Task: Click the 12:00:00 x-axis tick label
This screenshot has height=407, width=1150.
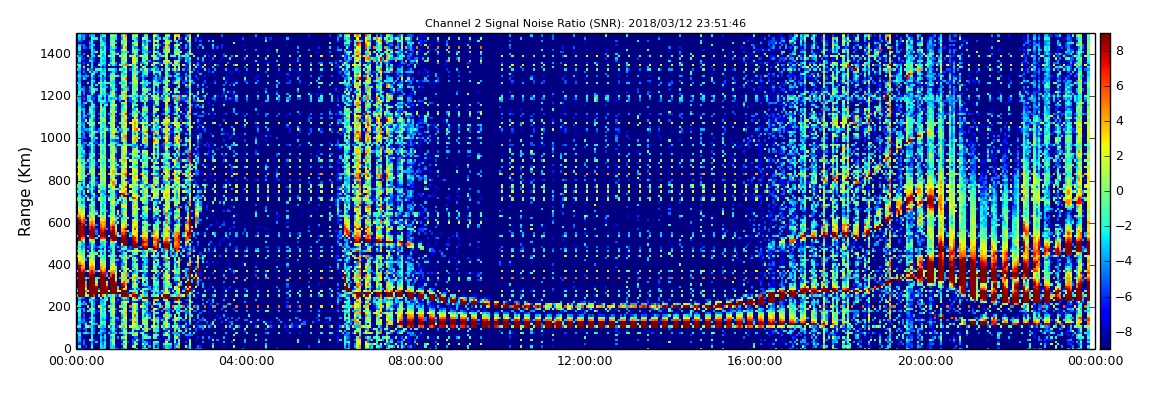Action: [585, 361]
